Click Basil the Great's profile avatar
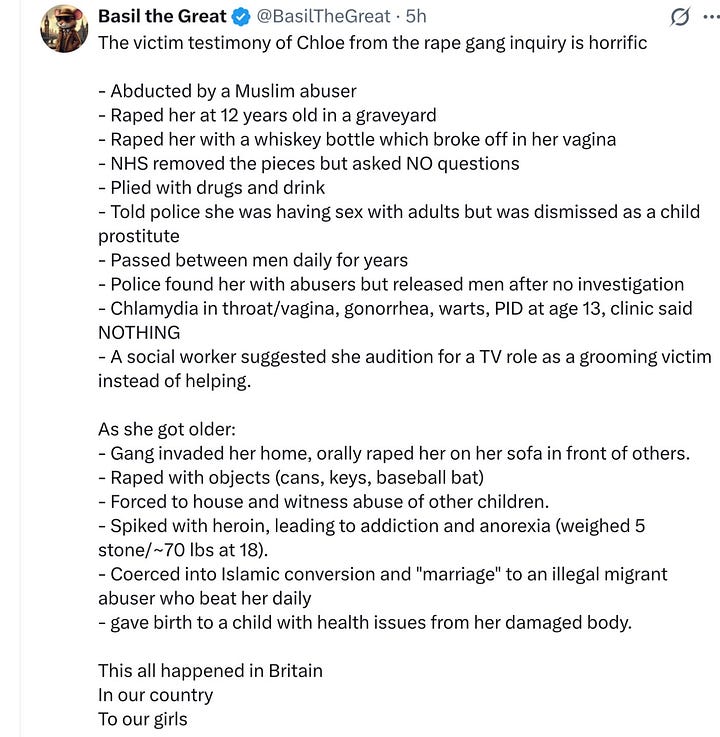The height and width of the screenshot is (737, 720). (x=64, y=28)
